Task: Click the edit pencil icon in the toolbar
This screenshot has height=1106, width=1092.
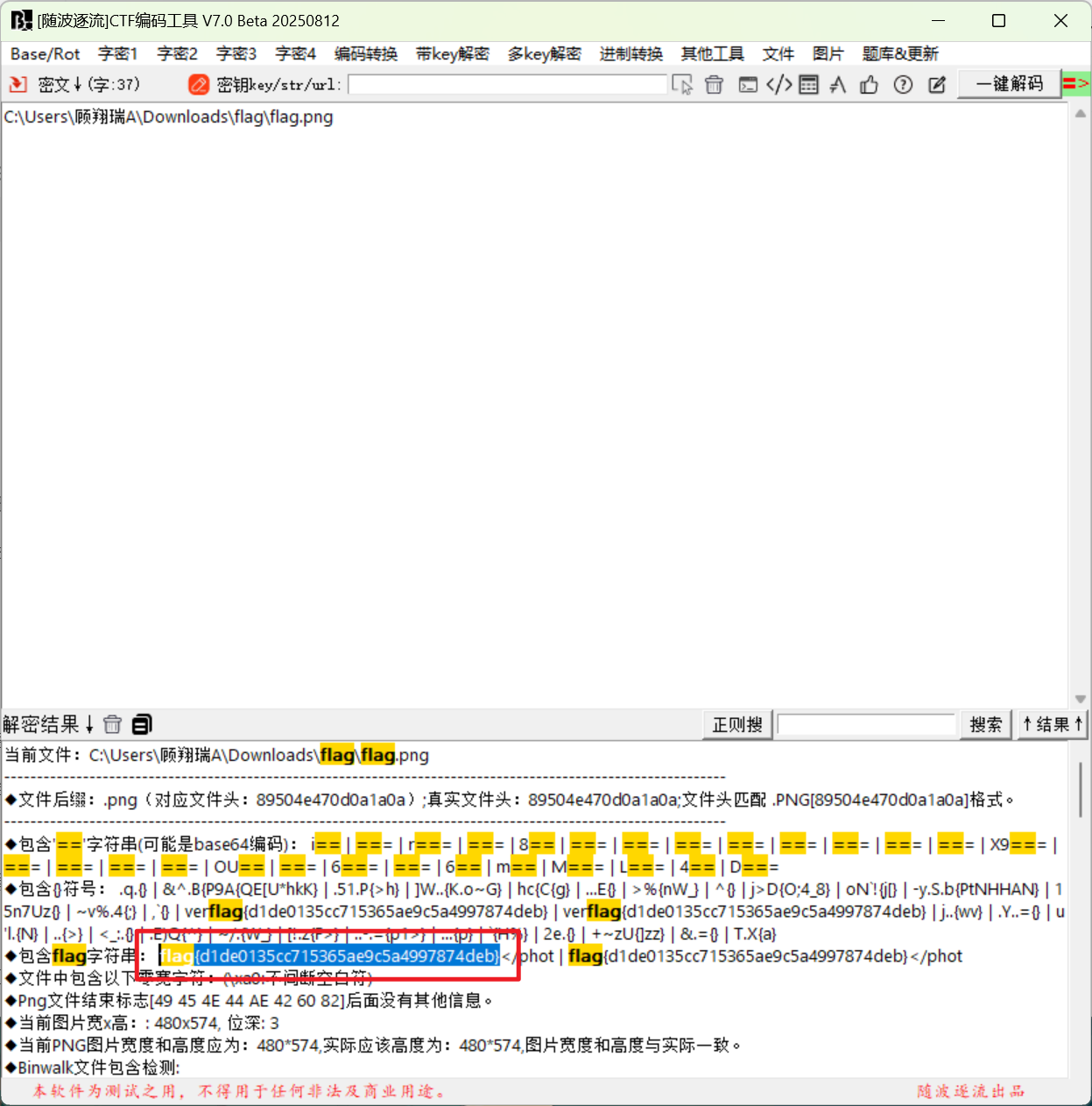Action: pyautogui.click(x=937, y=85)
